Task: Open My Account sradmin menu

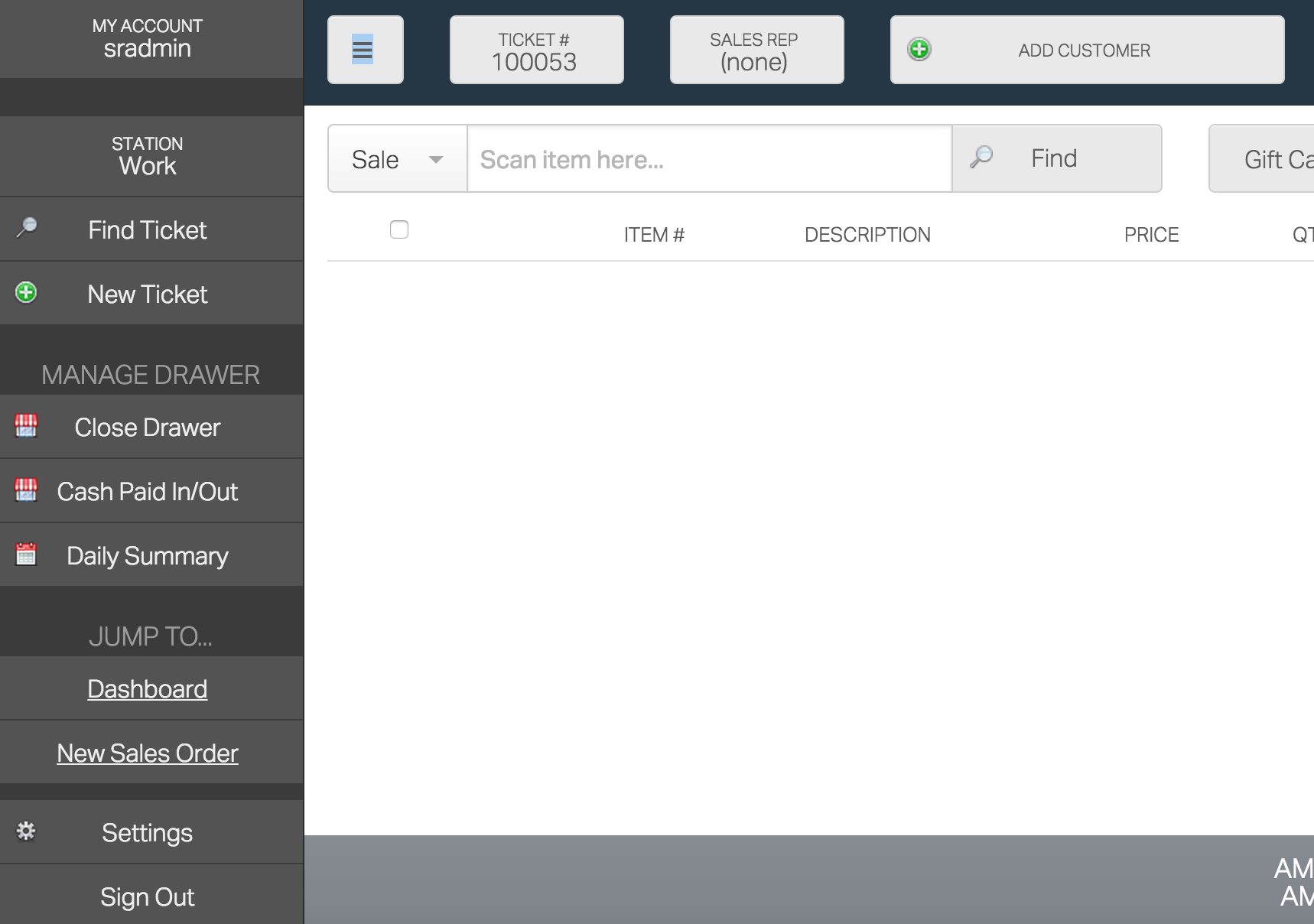Action: coord(148,38)
